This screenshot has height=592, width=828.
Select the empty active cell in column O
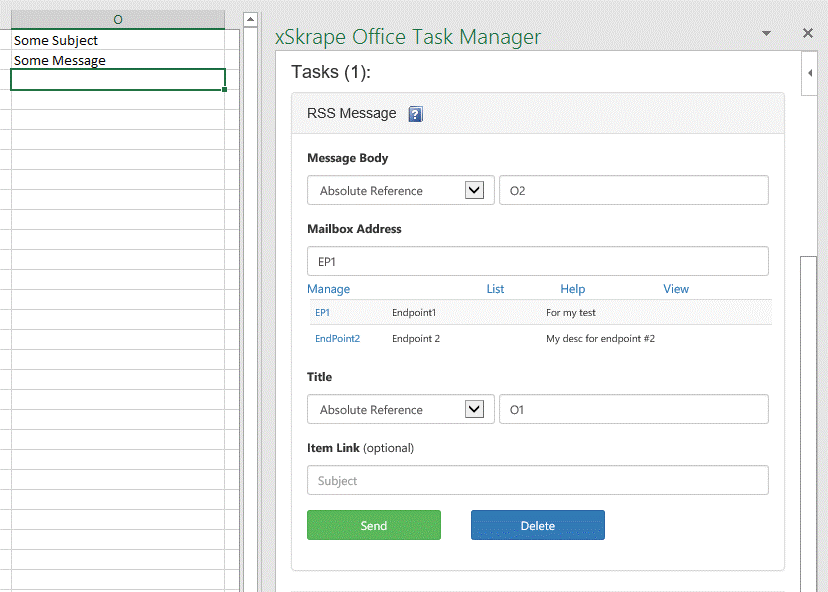(118, 80)
